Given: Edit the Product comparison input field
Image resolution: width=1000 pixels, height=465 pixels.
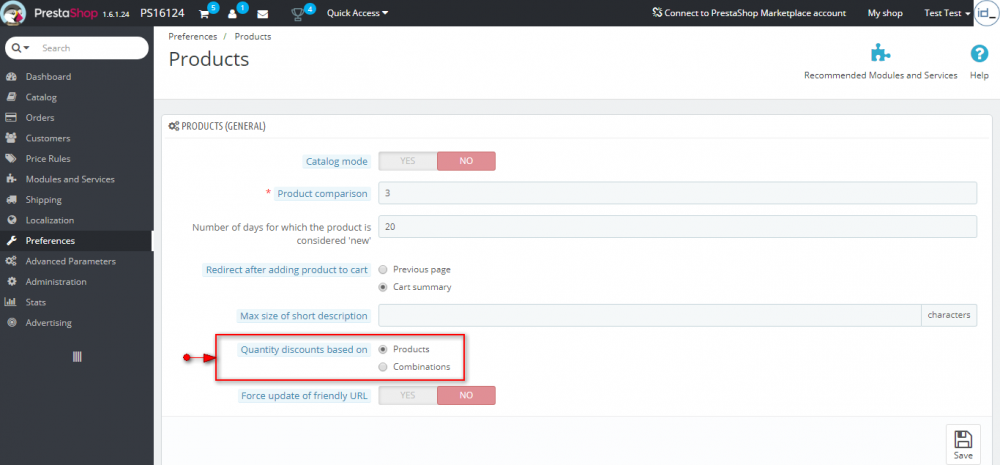Looking at the screenshot, I should click(677, 193).
